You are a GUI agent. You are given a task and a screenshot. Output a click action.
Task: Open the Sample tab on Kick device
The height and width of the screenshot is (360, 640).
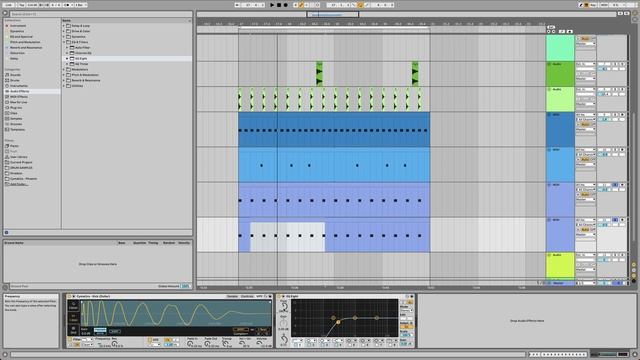[x=232, y=296]
